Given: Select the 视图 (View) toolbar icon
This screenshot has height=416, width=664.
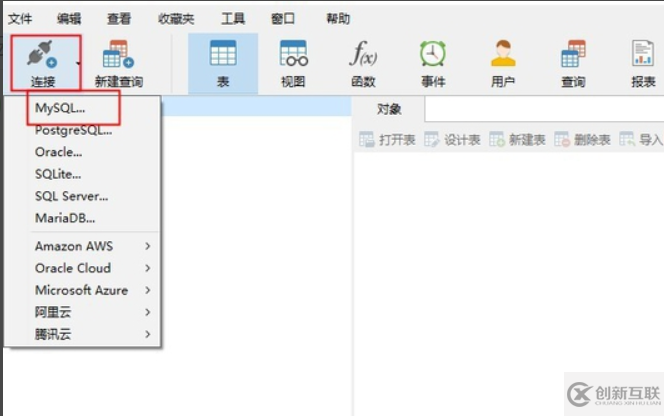Looking at the screenshot, I should point(293,53).
